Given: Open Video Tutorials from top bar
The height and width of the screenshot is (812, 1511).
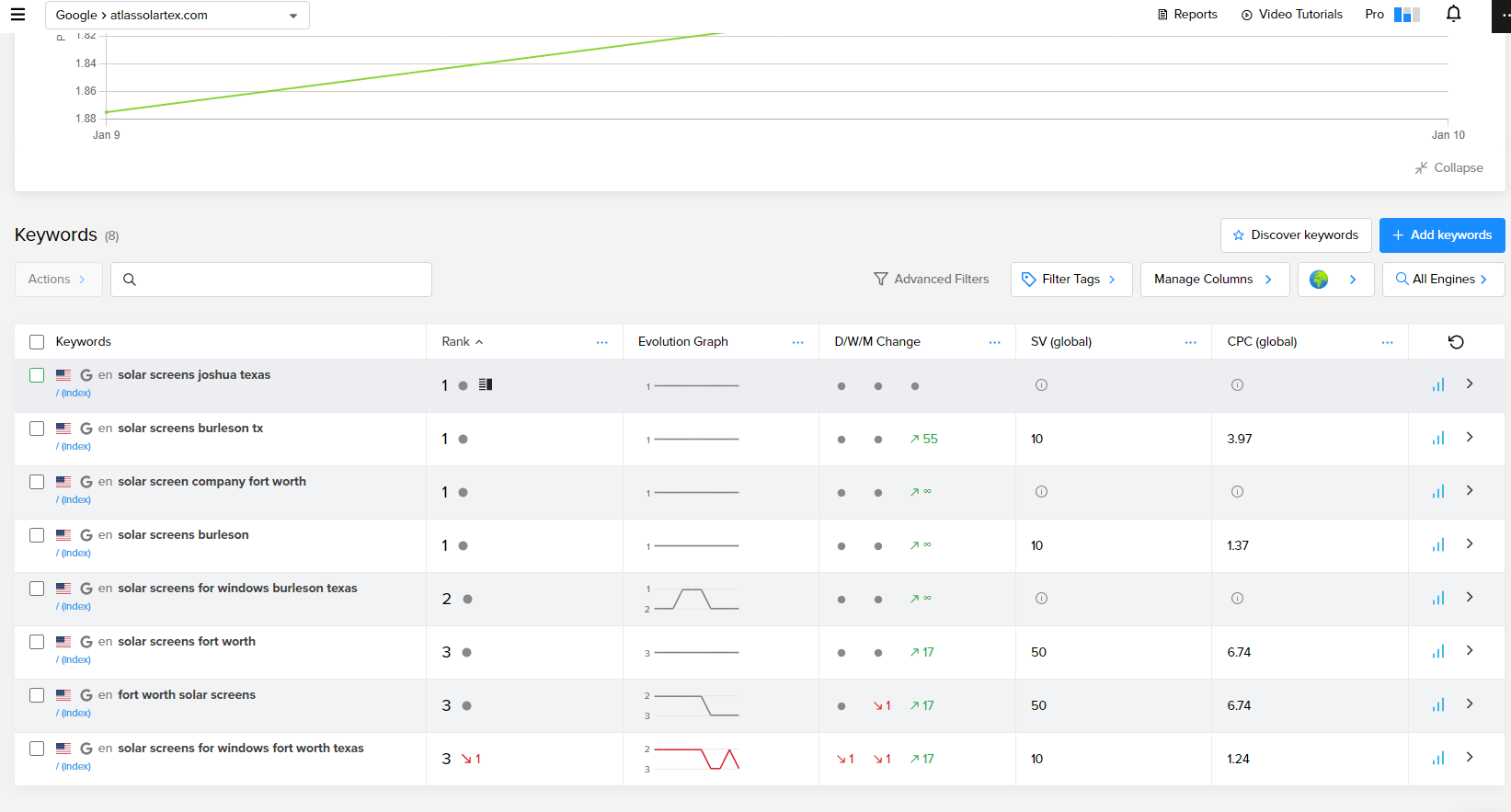Looking at the screenshot, I should tap(1291, 15).
